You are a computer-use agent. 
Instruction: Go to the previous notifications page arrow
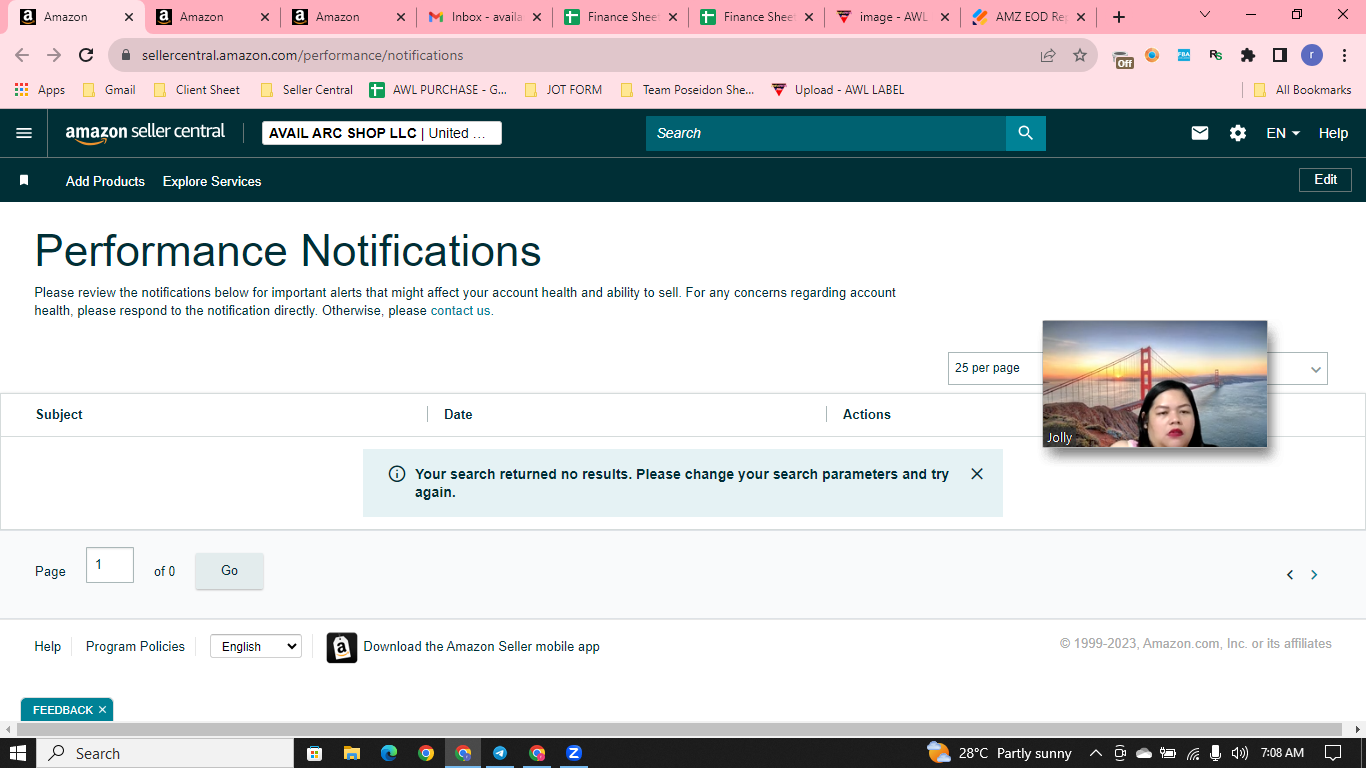coord(1290,574)
